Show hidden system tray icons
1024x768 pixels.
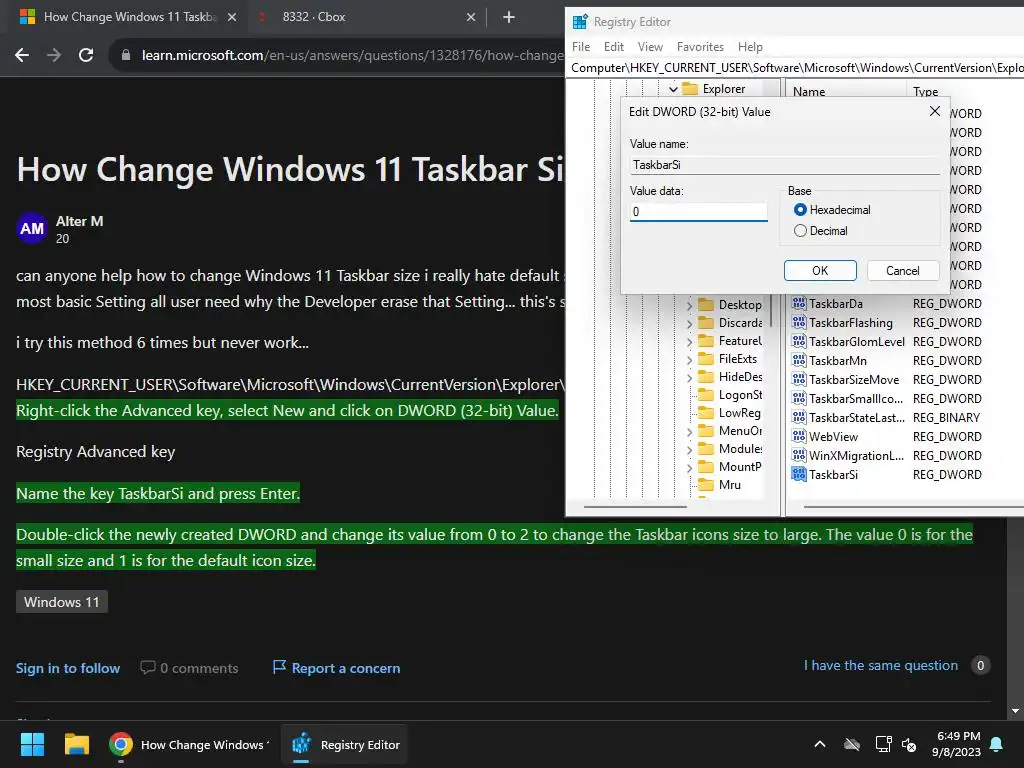click(x=820, y=744)
